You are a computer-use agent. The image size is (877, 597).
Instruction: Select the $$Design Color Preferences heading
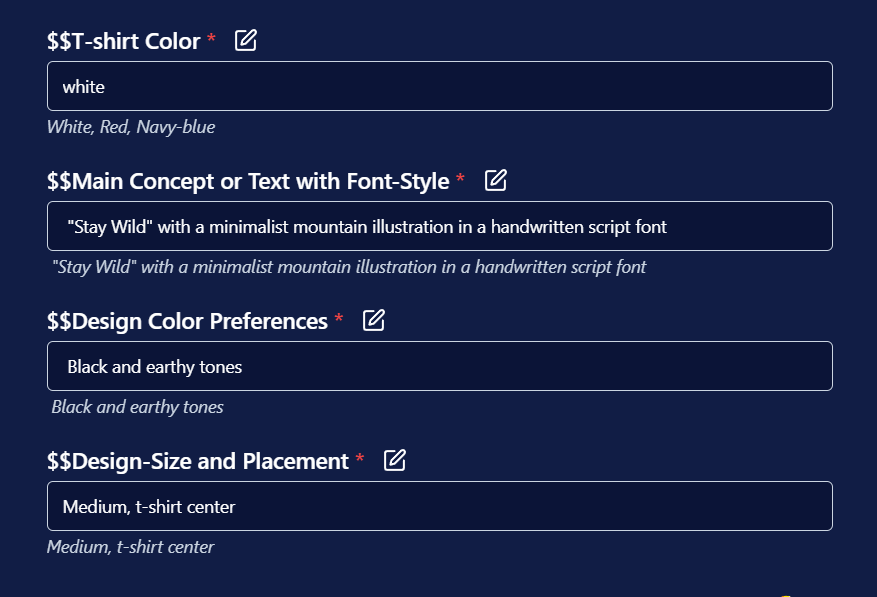pyautogui.click(x=187, y=321)
